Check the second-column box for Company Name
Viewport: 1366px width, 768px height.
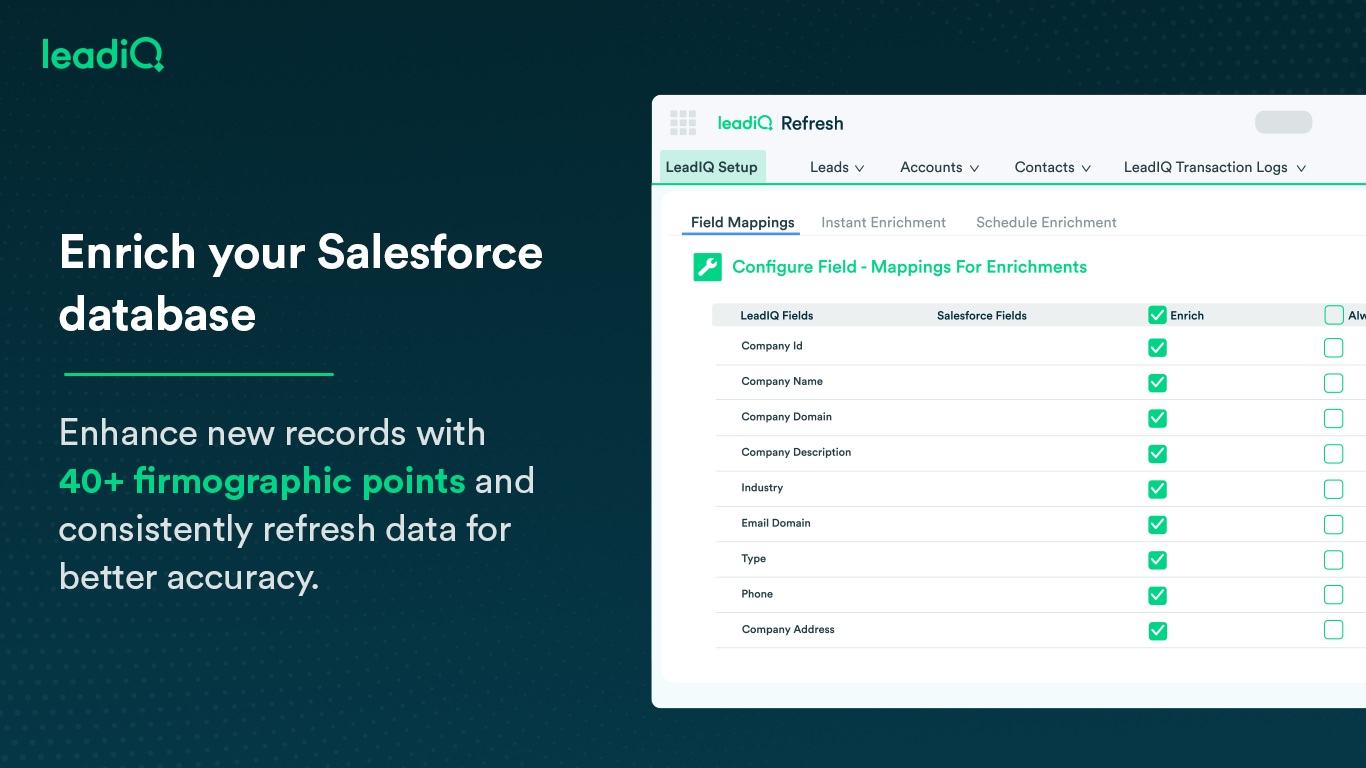pos(1333,383)
